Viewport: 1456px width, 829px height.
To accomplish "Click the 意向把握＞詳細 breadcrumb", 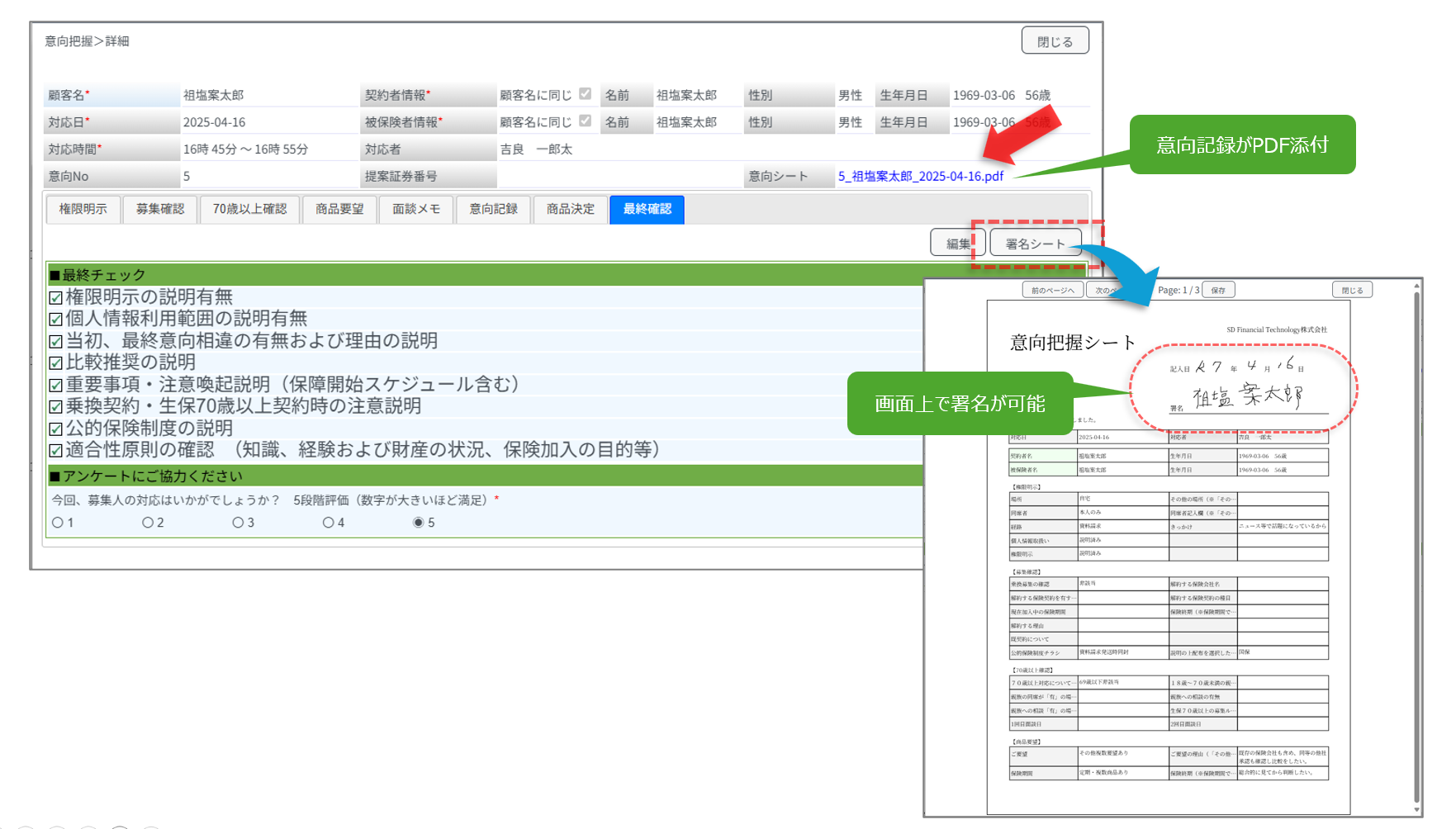I will pos(87,41).
